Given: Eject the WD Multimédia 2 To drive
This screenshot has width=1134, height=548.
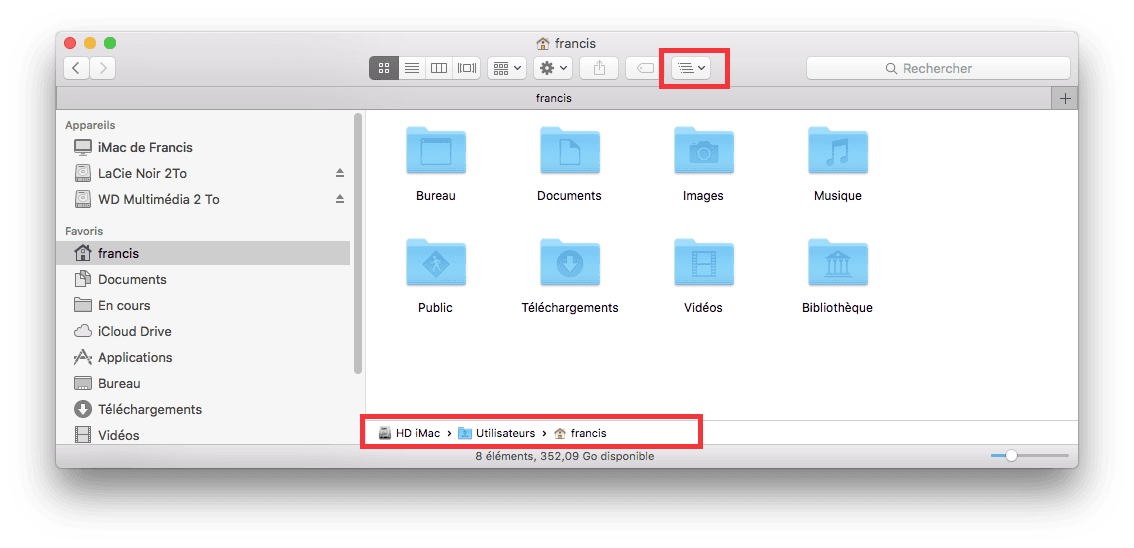Looking at the screenshot, I should (x=340, y=200).
